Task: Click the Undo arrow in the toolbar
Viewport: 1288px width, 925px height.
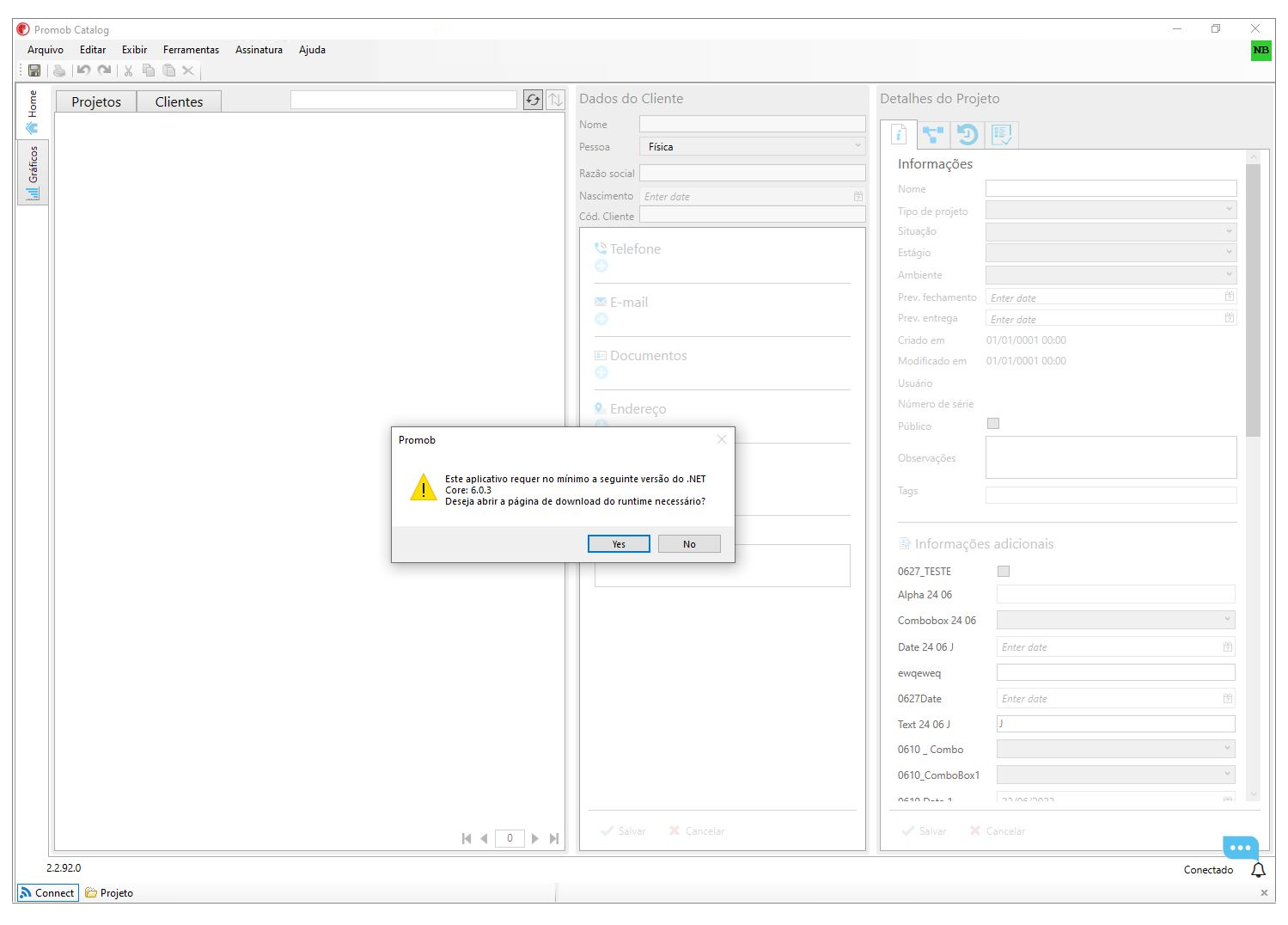Action: pyautogui.click(x=83, y=70)
